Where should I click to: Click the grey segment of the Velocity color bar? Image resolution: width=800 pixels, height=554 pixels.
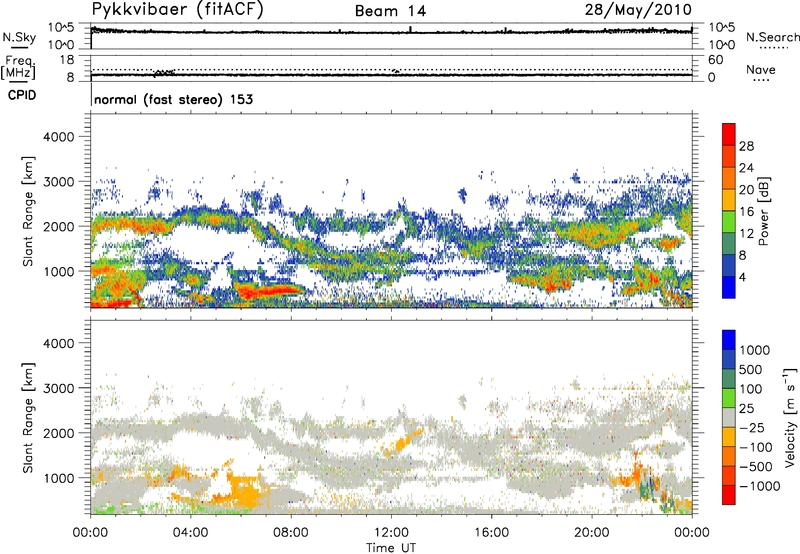click(729, 417)
